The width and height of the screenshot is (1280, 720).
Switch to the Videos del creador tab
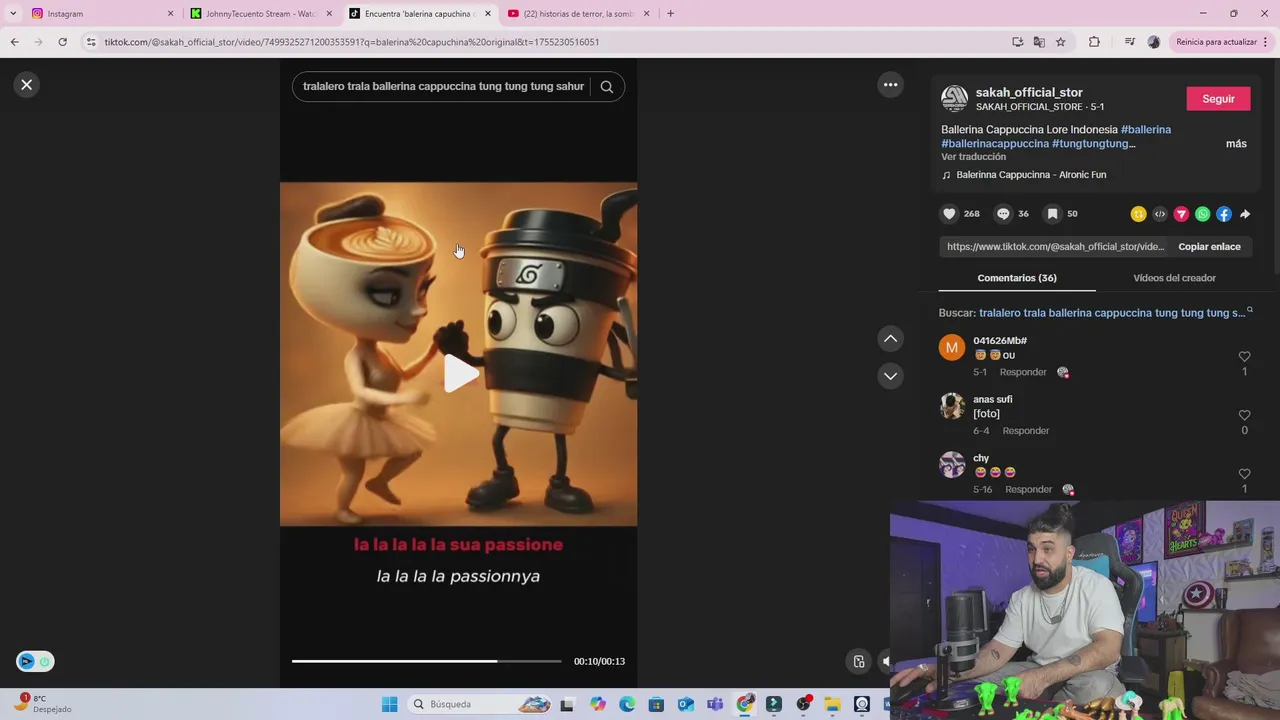pyautogui.click(x=1174, y=278)
